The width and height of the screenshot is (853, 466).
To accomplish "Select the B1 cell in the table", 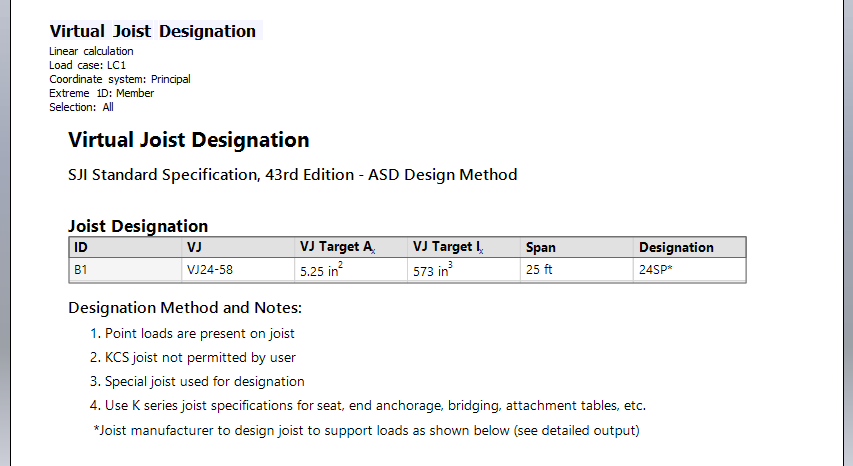I will [x=81, y=269].
